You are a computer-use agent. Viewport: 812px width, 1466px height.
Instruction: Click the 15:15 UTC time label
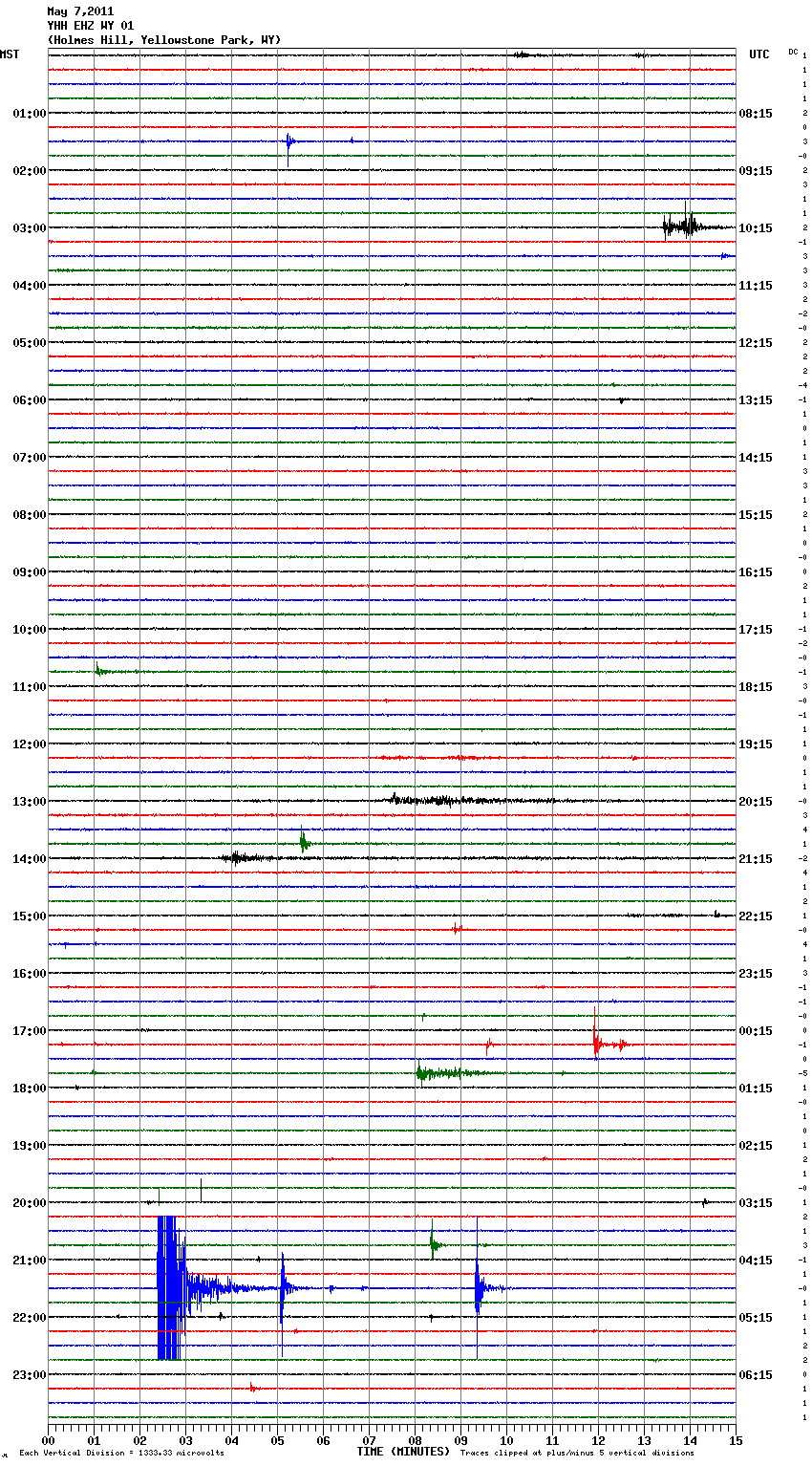[756, 515]
